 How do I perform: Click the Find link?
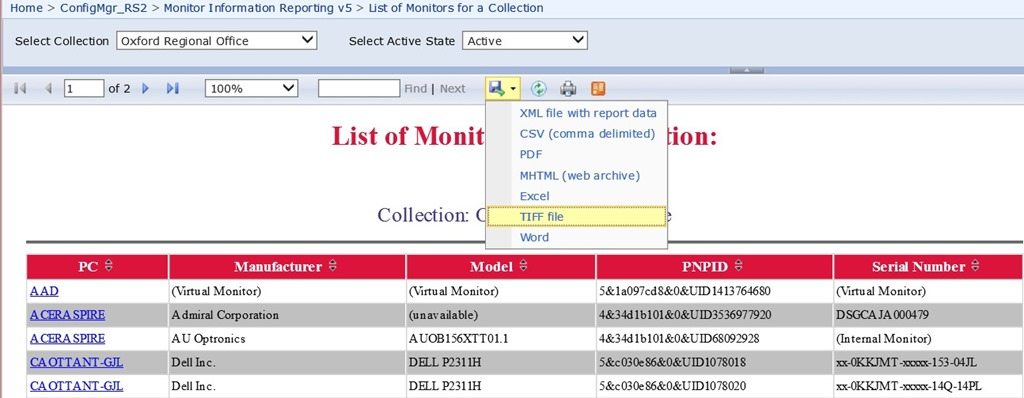(x=415, y=88)
